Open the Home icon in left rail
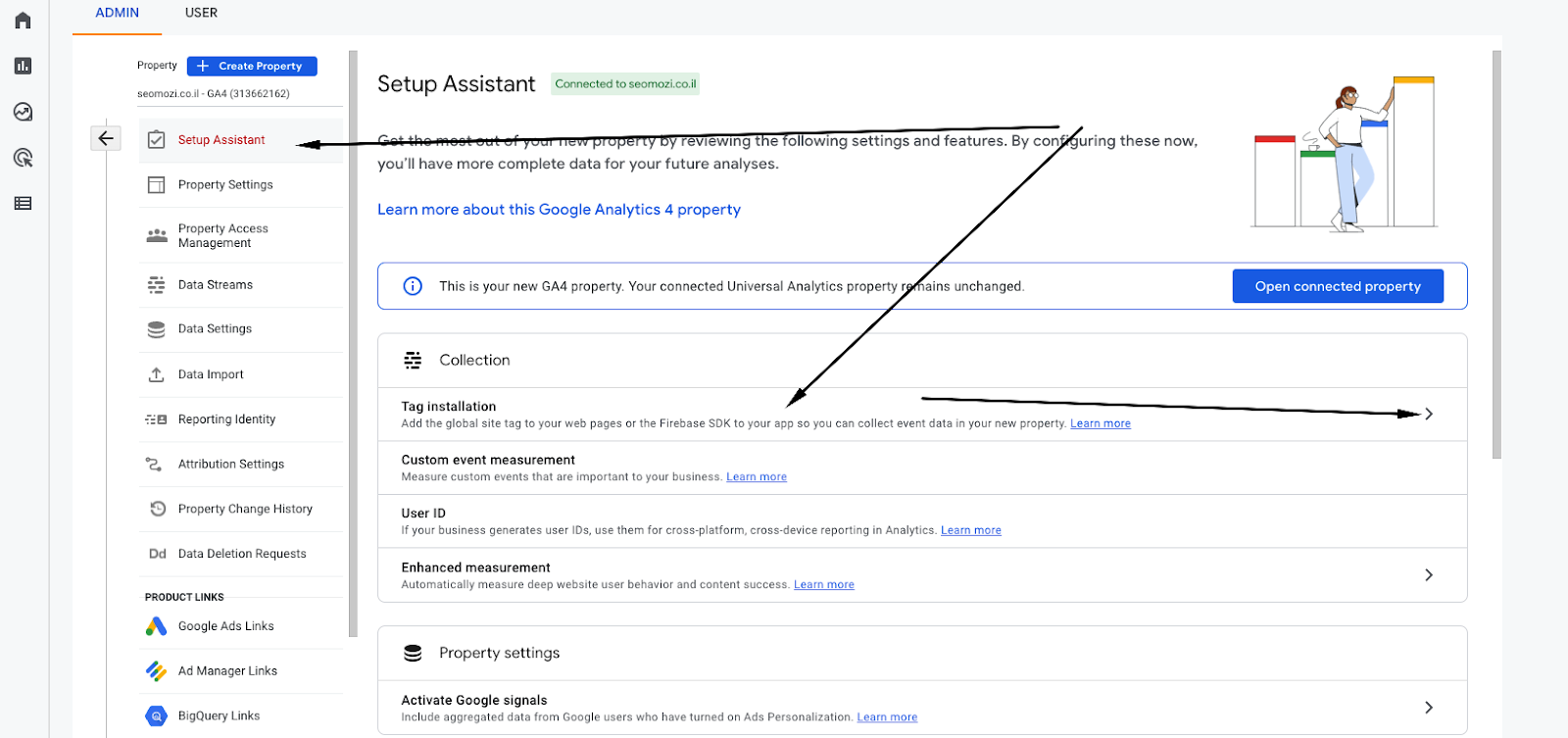The width and height of the screenshot is (1568, 738). click(24, 21)
